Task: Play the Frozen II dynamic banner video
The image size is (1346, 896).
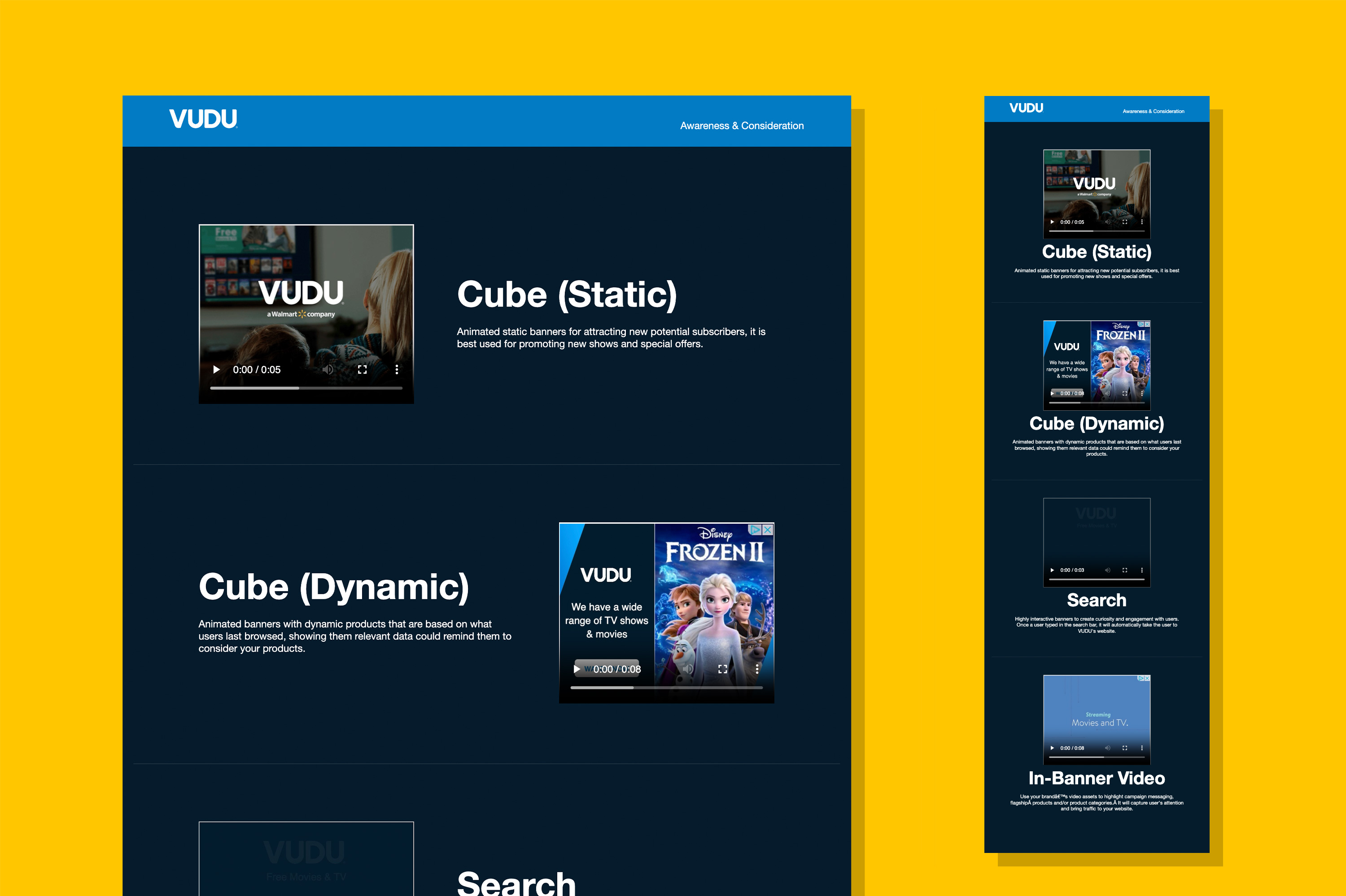Action: (x=577, y=669)
